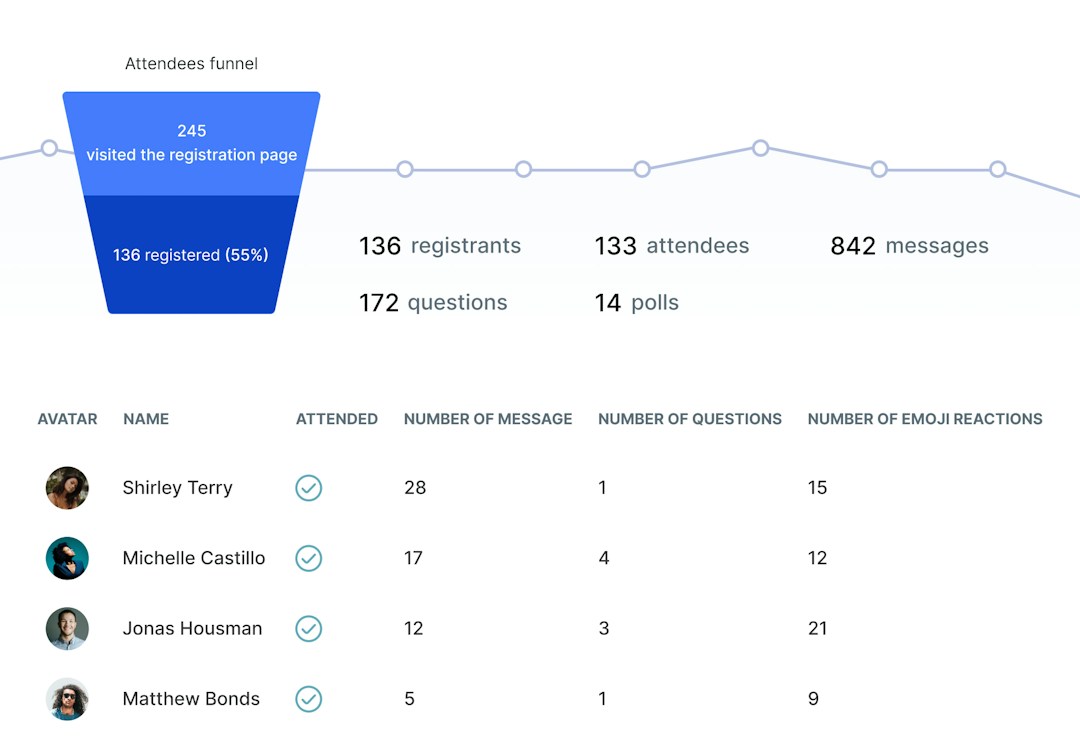Click Matthew Bonds' message count 5

(x=409, y=699)
